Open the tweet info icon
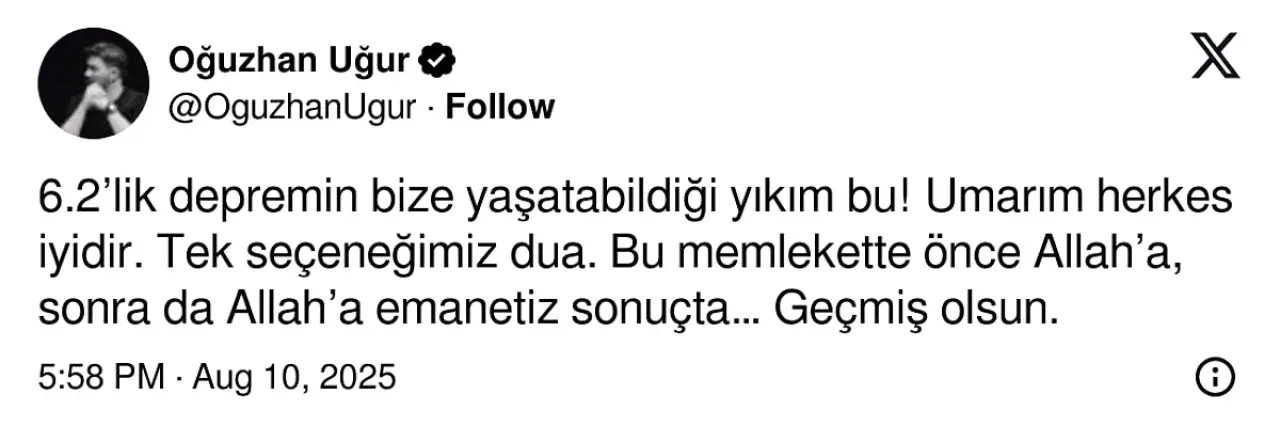The width and height of the screenshot is (1280, 442). tap(1213, 376)
